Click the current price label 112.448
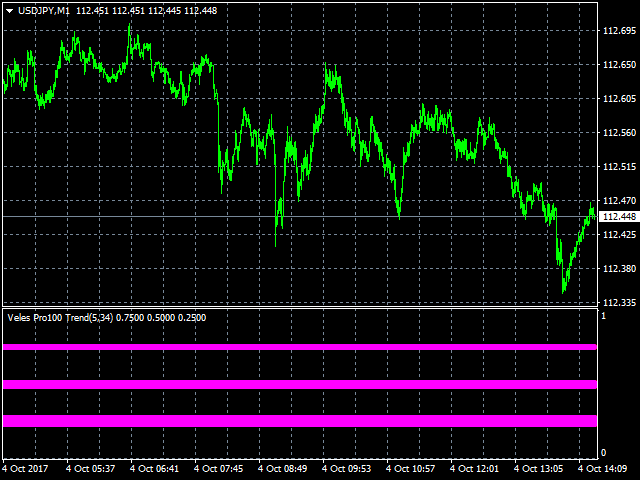Image resolution: width=640 pixels, height=480 pixels. coord(619,217)
